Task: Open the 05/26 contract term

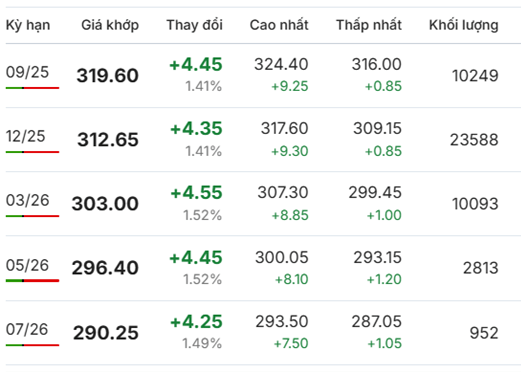Action: [27, 265]
